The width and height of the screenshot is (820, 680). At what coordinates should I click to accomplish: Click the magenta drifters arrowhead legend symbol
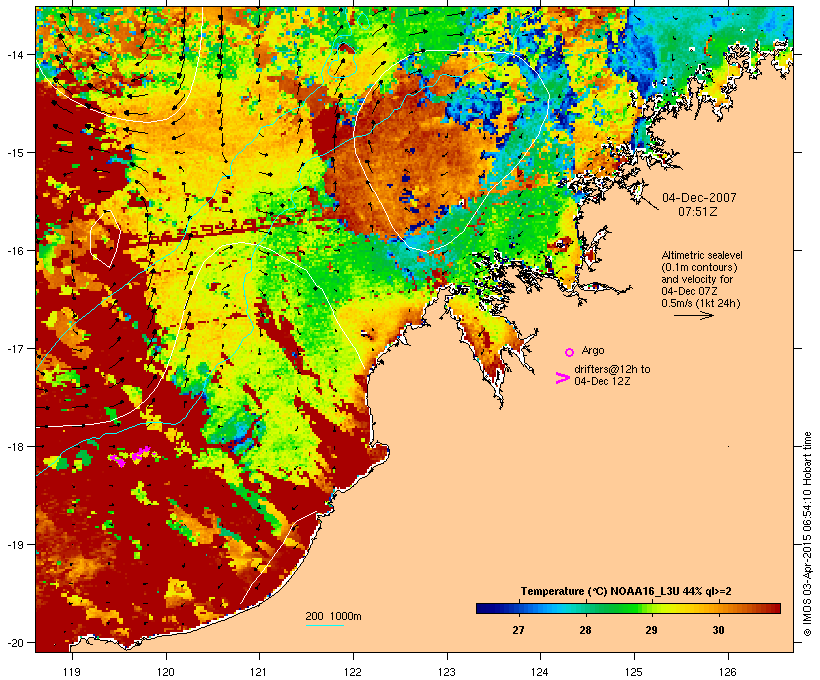coord(562,378)
